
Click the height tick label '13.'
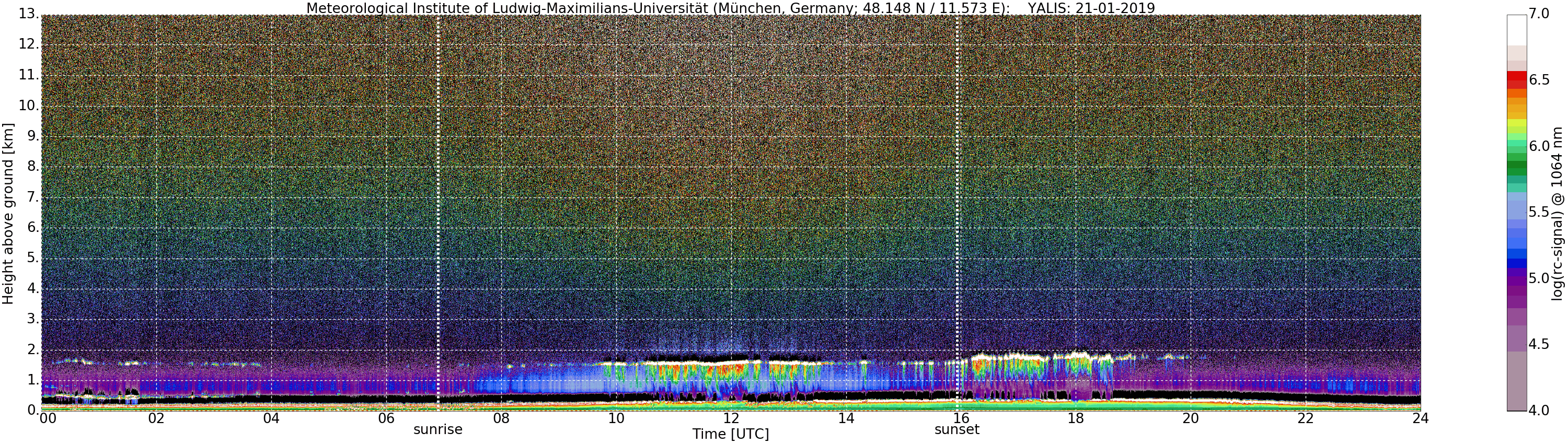28,14
